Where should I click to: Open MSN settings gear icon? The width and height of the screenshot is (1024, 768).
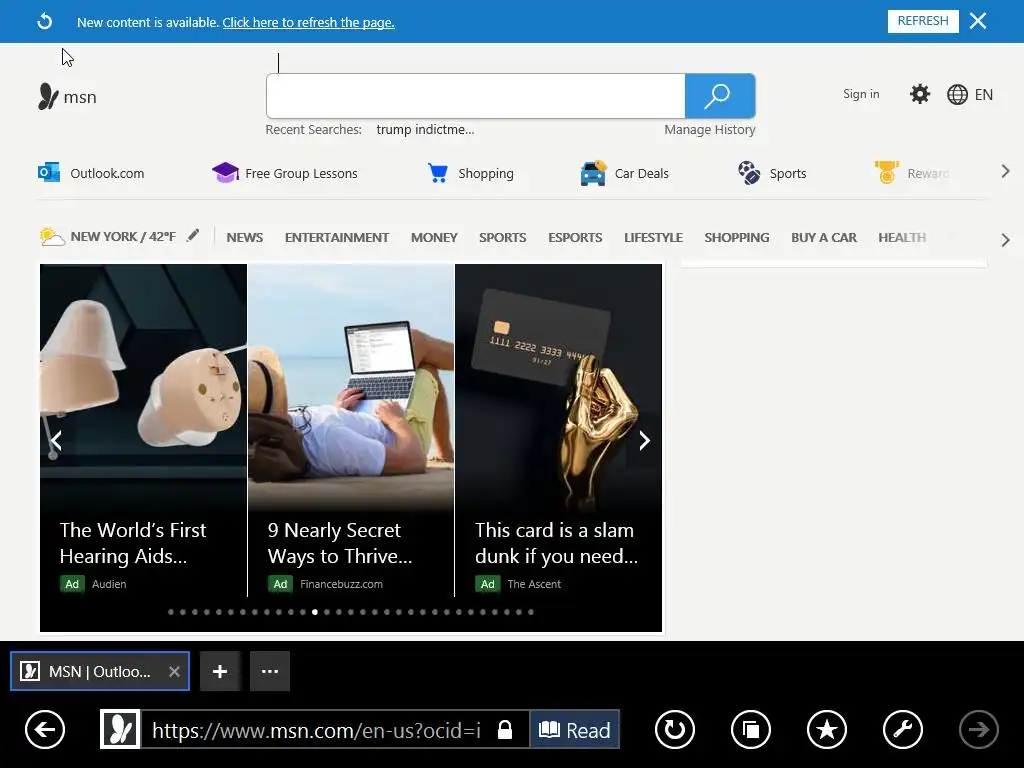coord(920,94)
